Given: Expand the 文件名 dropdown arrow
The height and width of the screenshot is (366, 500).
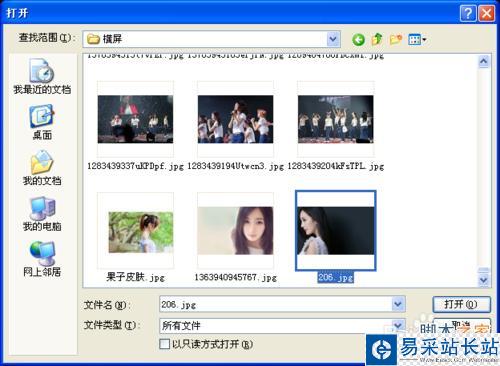Looking at the screenshot, I should tap(398, 304).
